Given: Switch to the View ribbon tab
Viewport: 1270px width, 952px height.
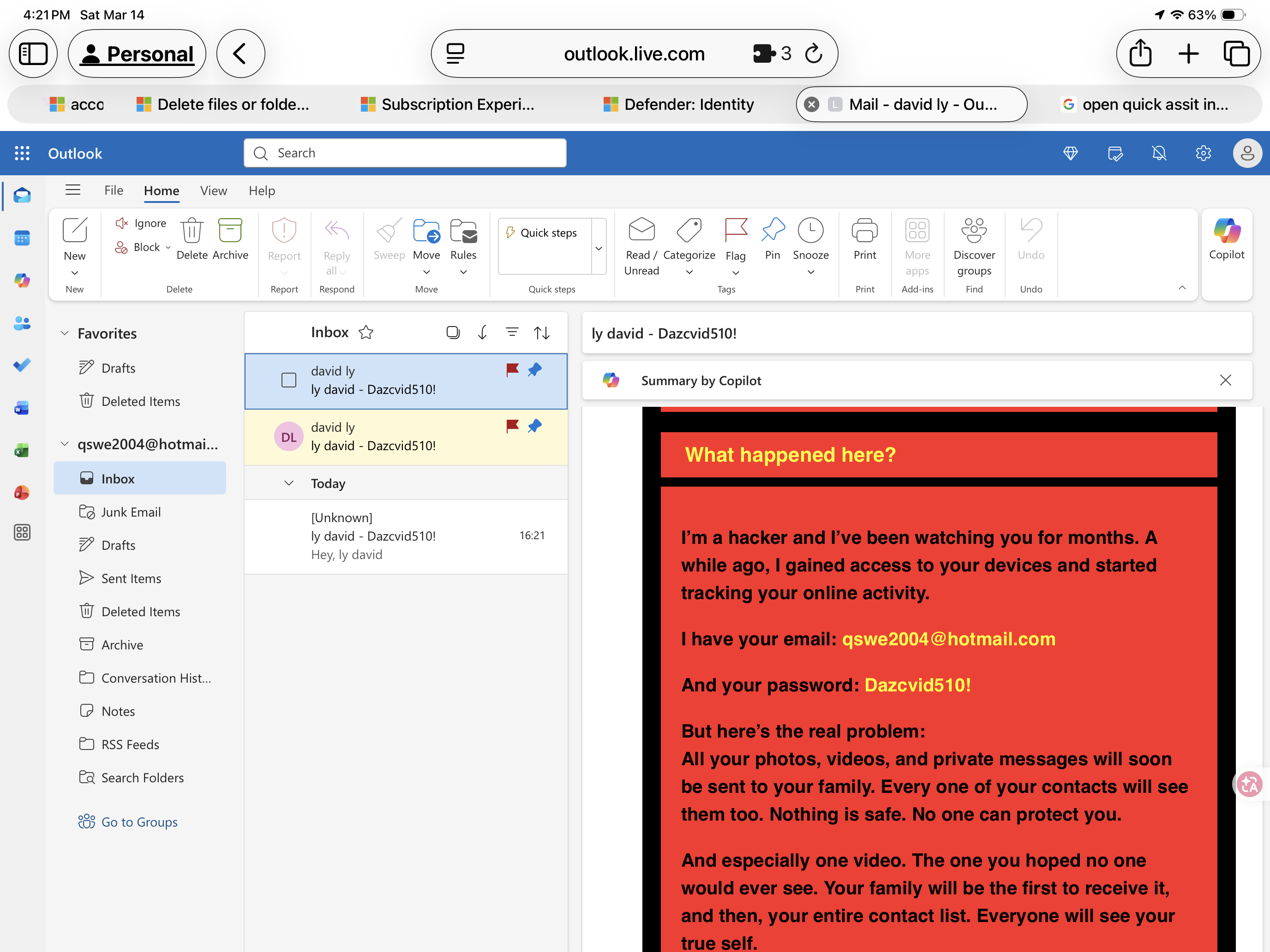Looking at the screenshot, I should click(214, 190).
